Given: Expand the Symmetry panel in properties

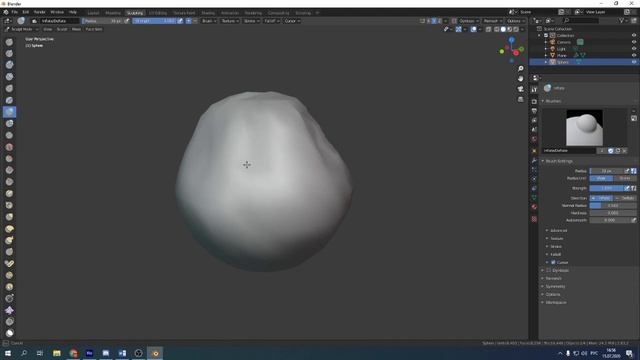Looking at the screenshot, I should tap(554, 287).
